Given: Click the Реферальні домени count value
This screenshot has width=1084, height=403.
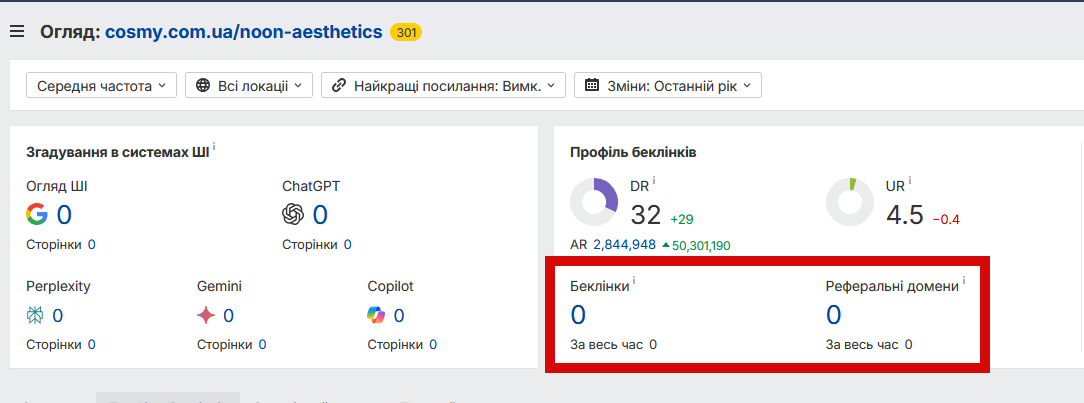Looking at the screenshot, I should coord(833,315).
